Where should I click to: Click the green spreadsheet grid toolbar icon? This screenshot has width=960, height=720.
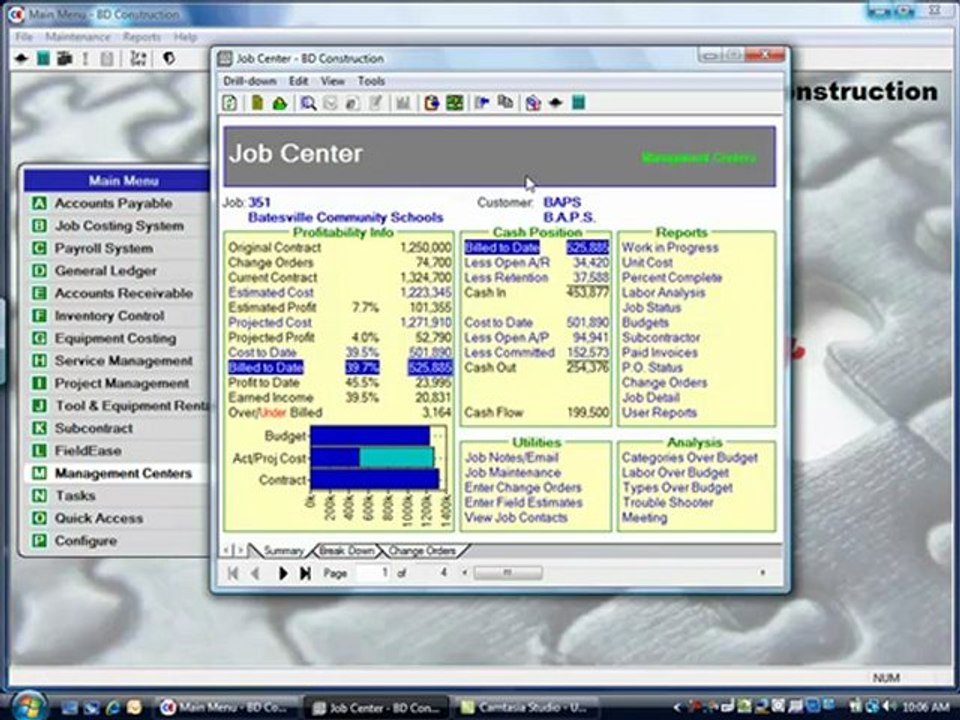coord(454,103)
